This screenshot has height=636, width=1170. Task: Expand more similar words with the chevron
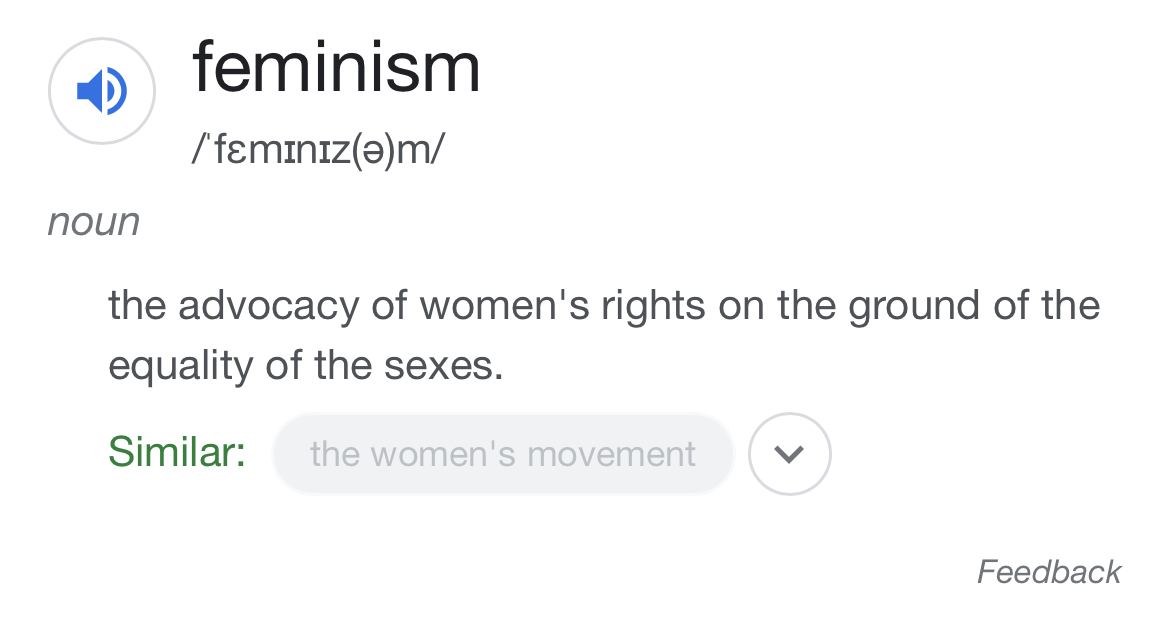[789, 454]
